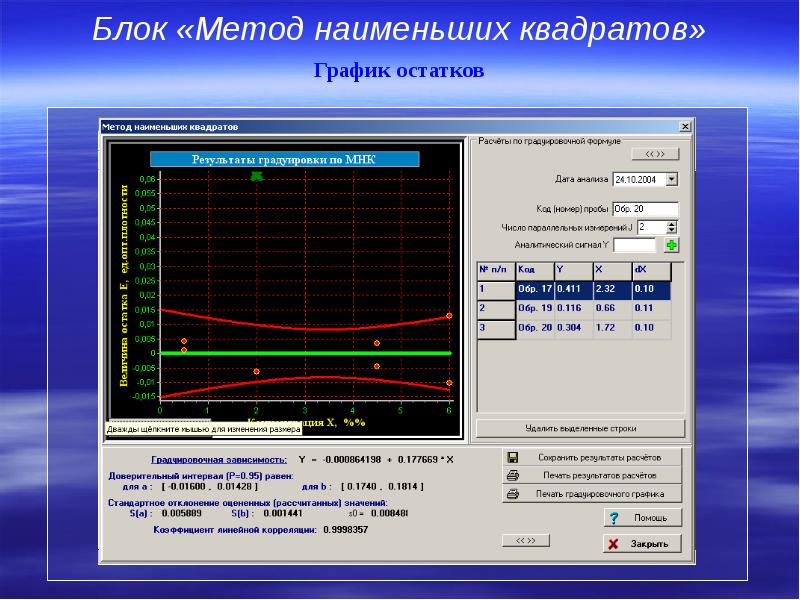The height and width of the screenshot is (600, 800).
Task: Click the green marker atop the residuals graph
Action: tap(258, 176)
